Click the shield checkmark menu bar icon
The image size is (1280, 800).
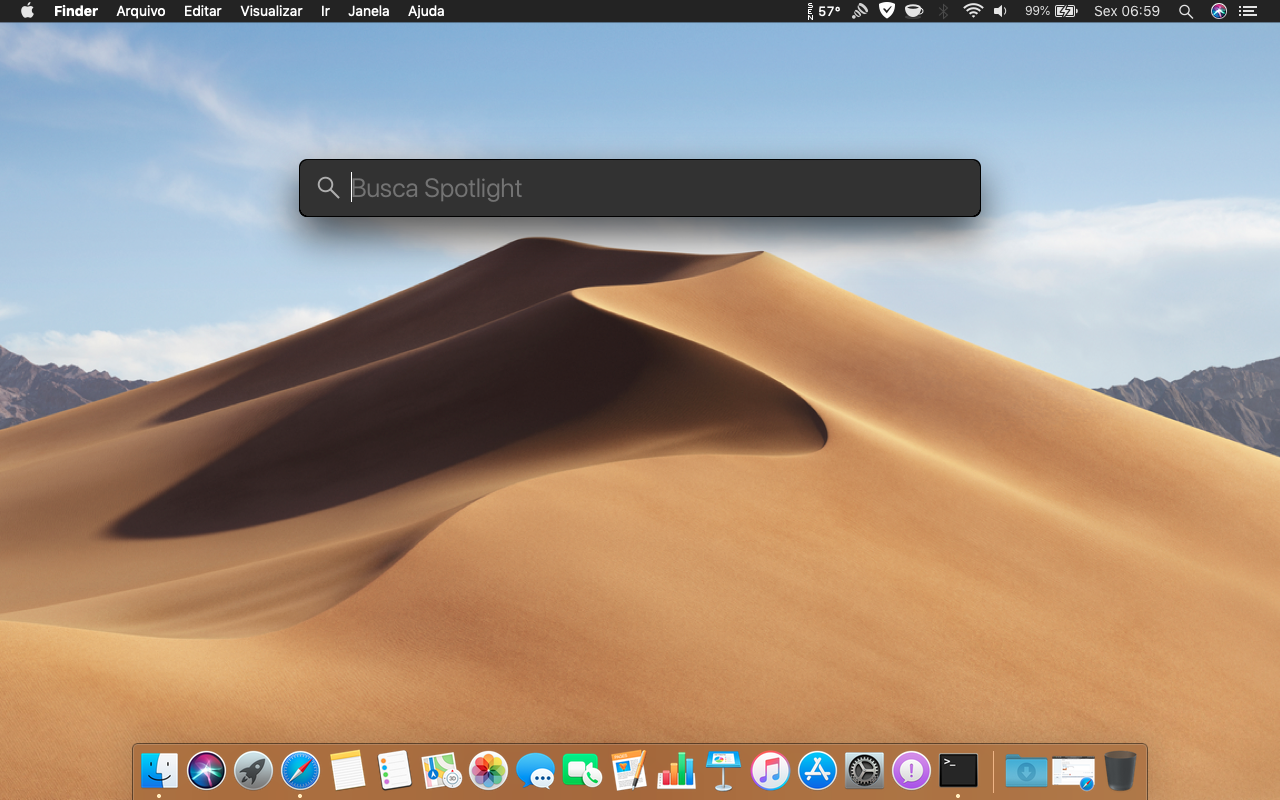[886, 11]
